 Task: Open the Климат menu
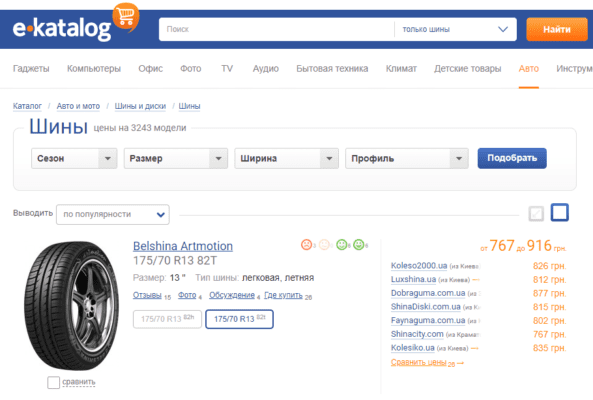pos(401,69)
